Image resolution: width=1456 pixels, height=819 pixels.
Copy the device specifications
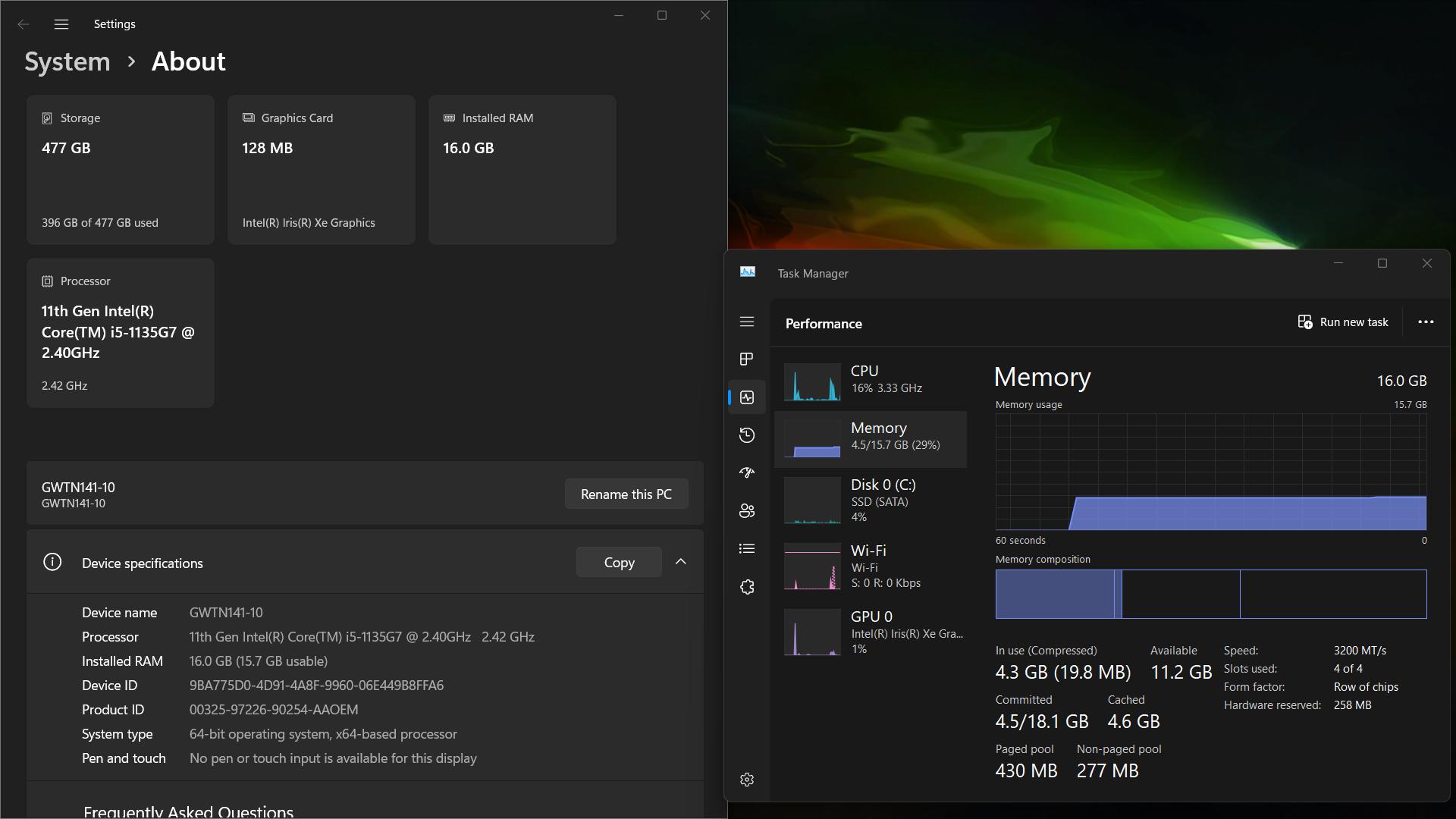pos(619,562)
